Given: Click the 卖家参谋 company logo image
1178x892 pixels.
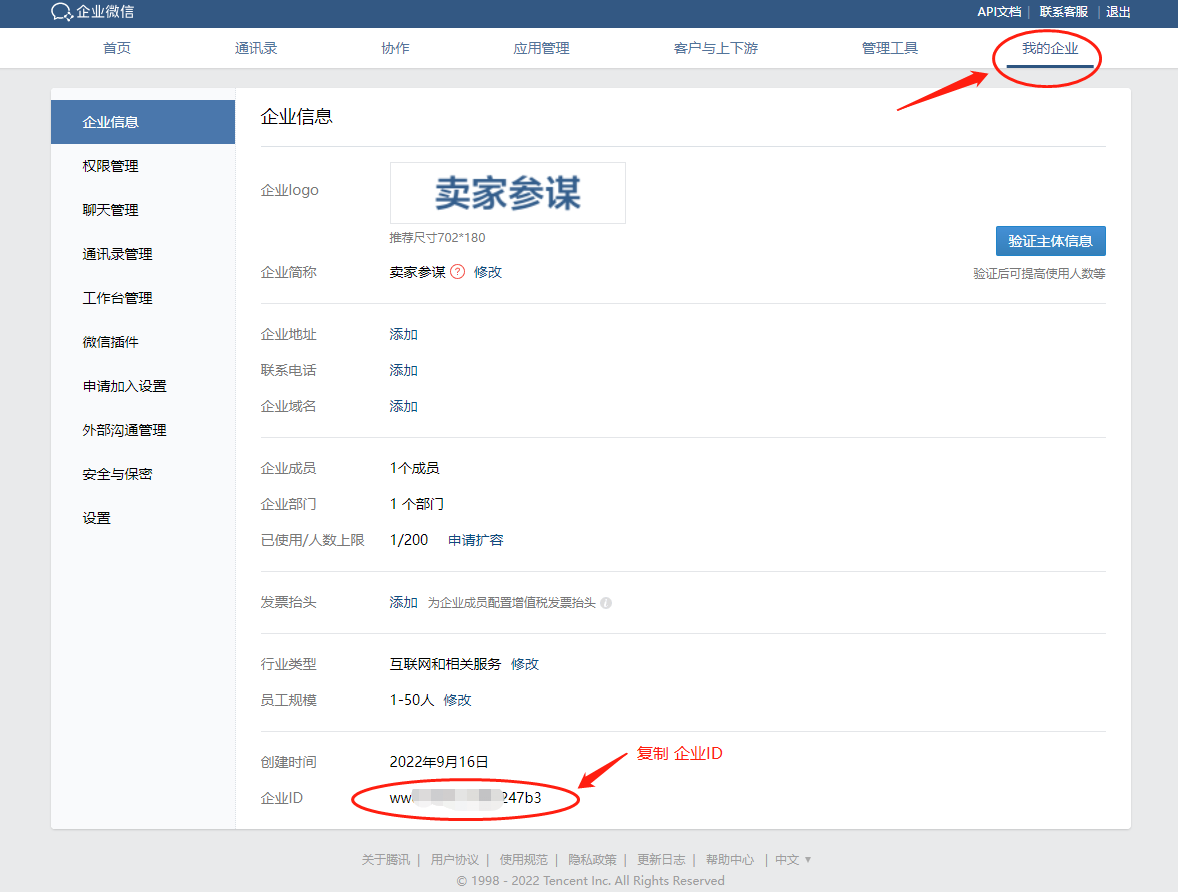Looking at the screenshot, I should (x=507, y=192).
